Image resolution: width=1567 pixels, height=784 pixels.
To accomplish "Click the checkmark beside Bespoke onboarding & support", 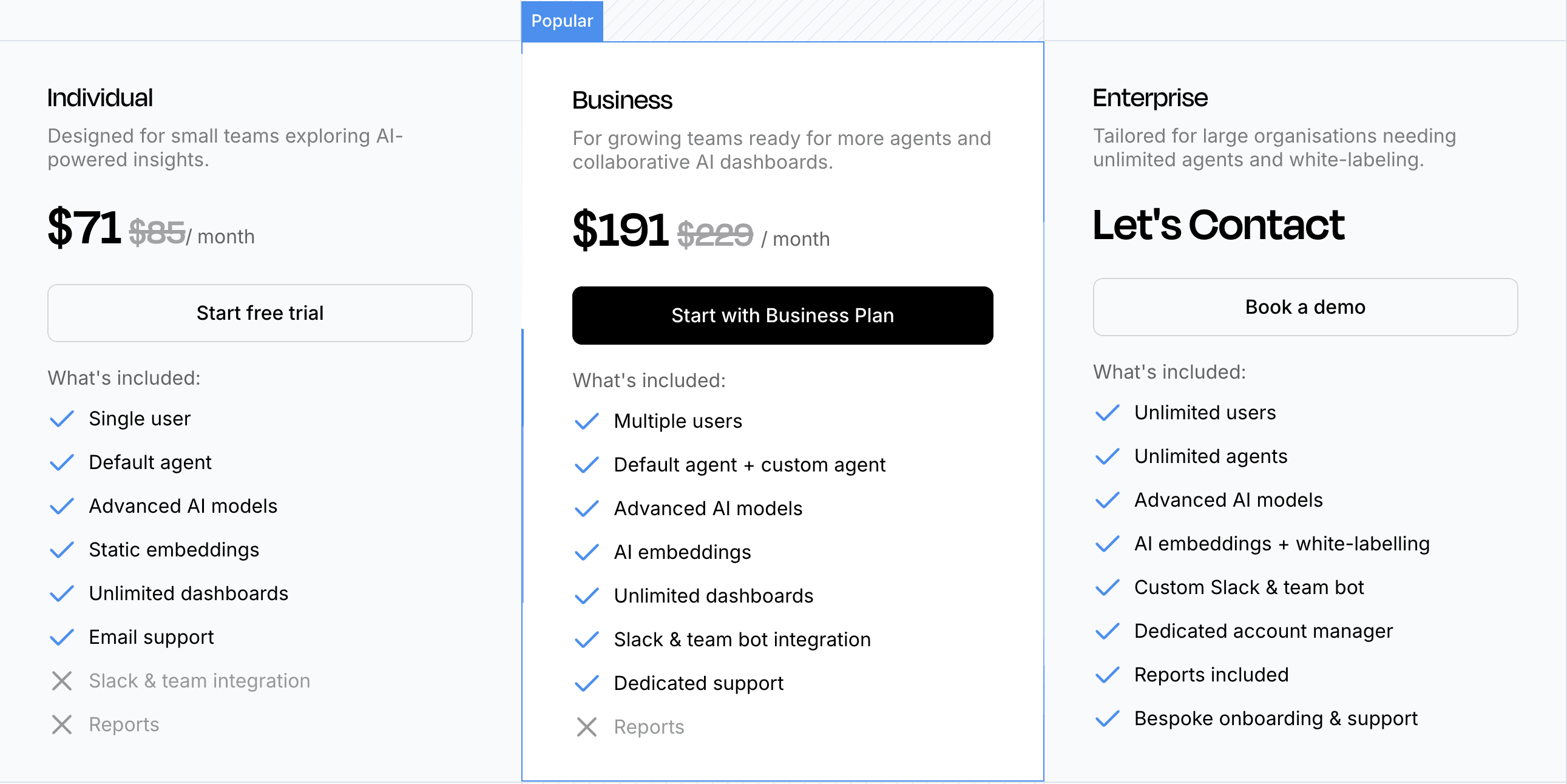I will 1107,720.
